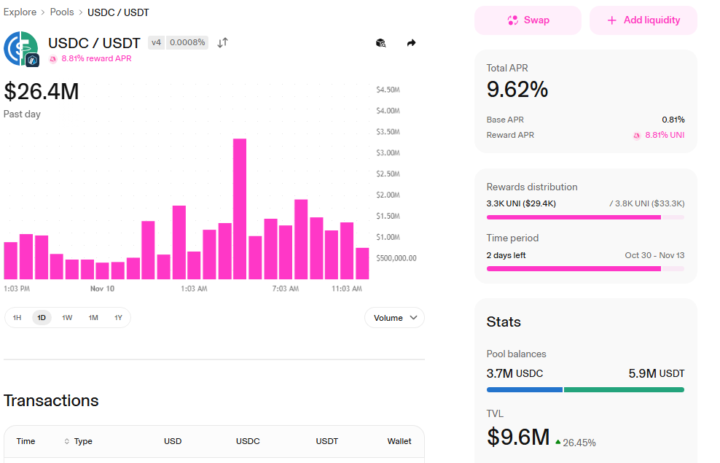Image resolution: width=720 pixels, height=463 pixels.
Task: Set chart range to 1Y
Action: tap(118, 318)
